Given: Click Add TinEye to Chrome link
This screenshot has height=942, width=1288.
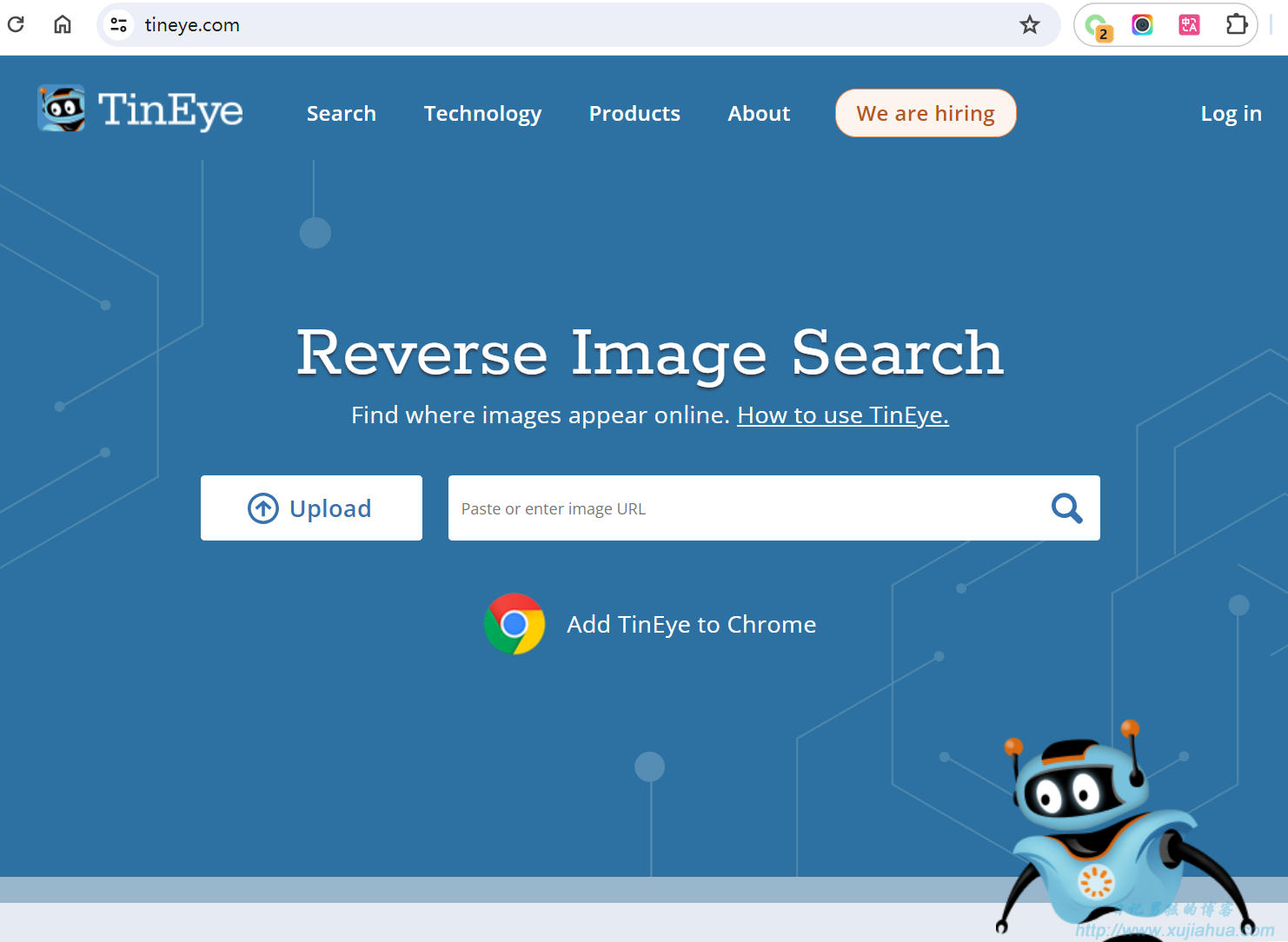Looking at the screenshot, I should [x=692, y=625].
